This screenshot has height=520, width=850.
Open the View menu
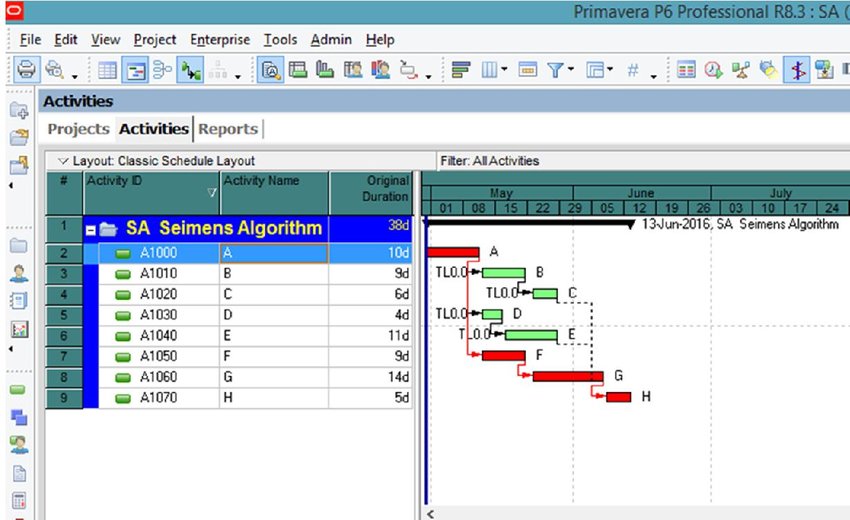click(x=105, y=40)
